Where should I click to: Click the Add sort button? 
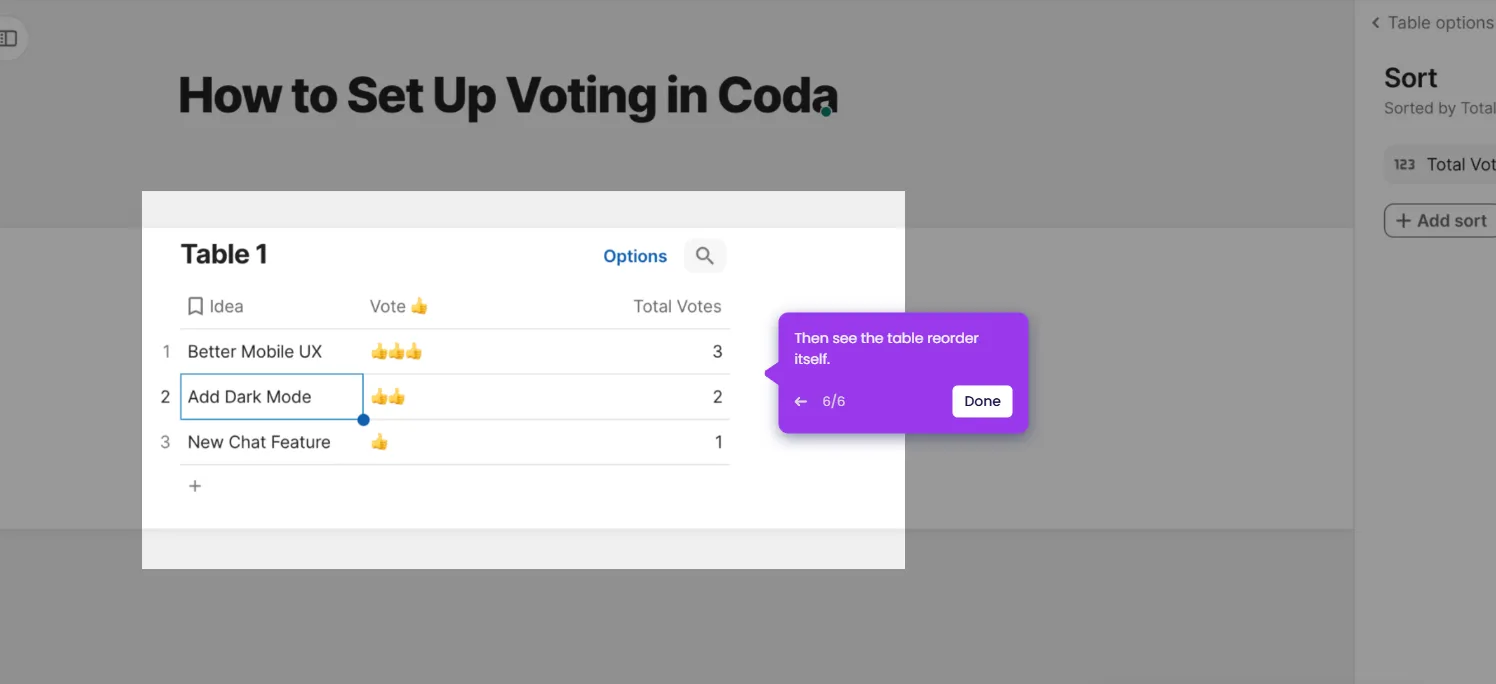coord(1440,221)
